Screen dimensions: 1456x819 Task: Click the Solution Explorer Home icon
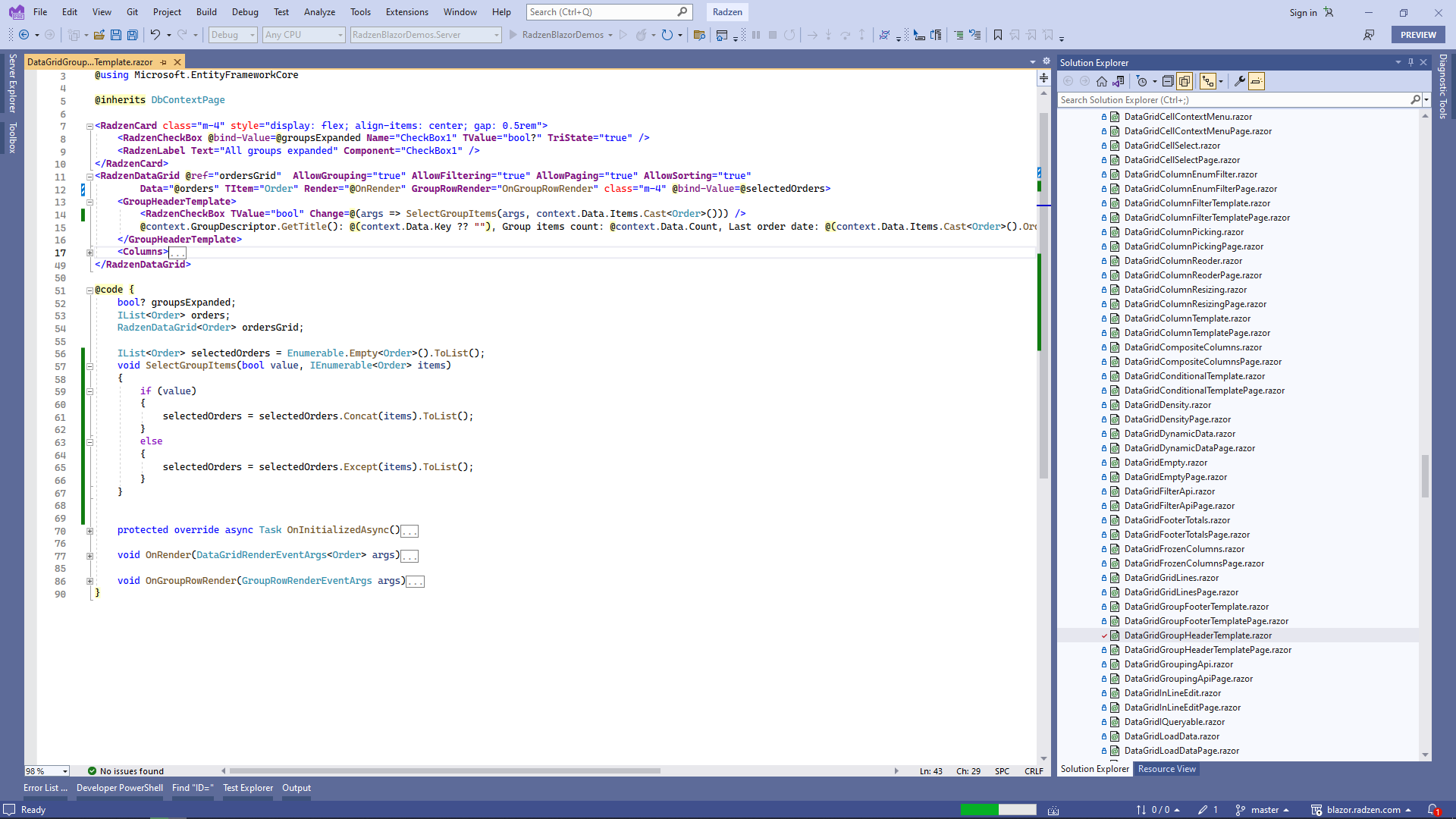(x=1102, y=81)
